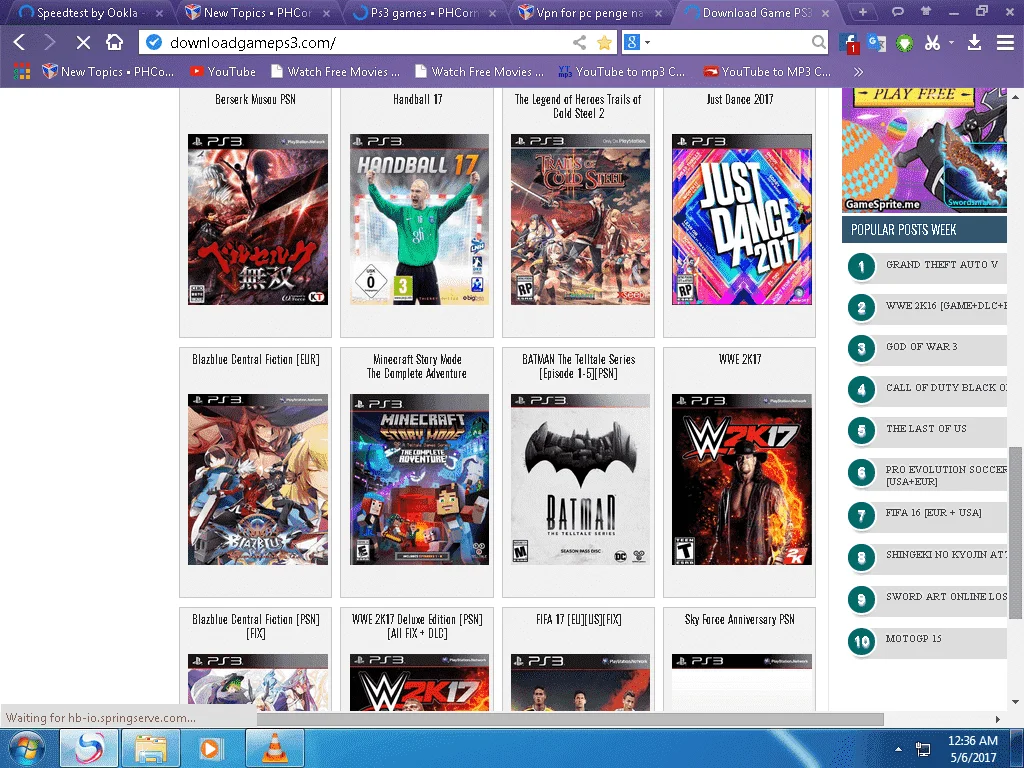Viewport: 1024px width, 768px height.
Task: Open the WWE 2K17 cover image
Action: pyautogui.click(x=742, y=479)
